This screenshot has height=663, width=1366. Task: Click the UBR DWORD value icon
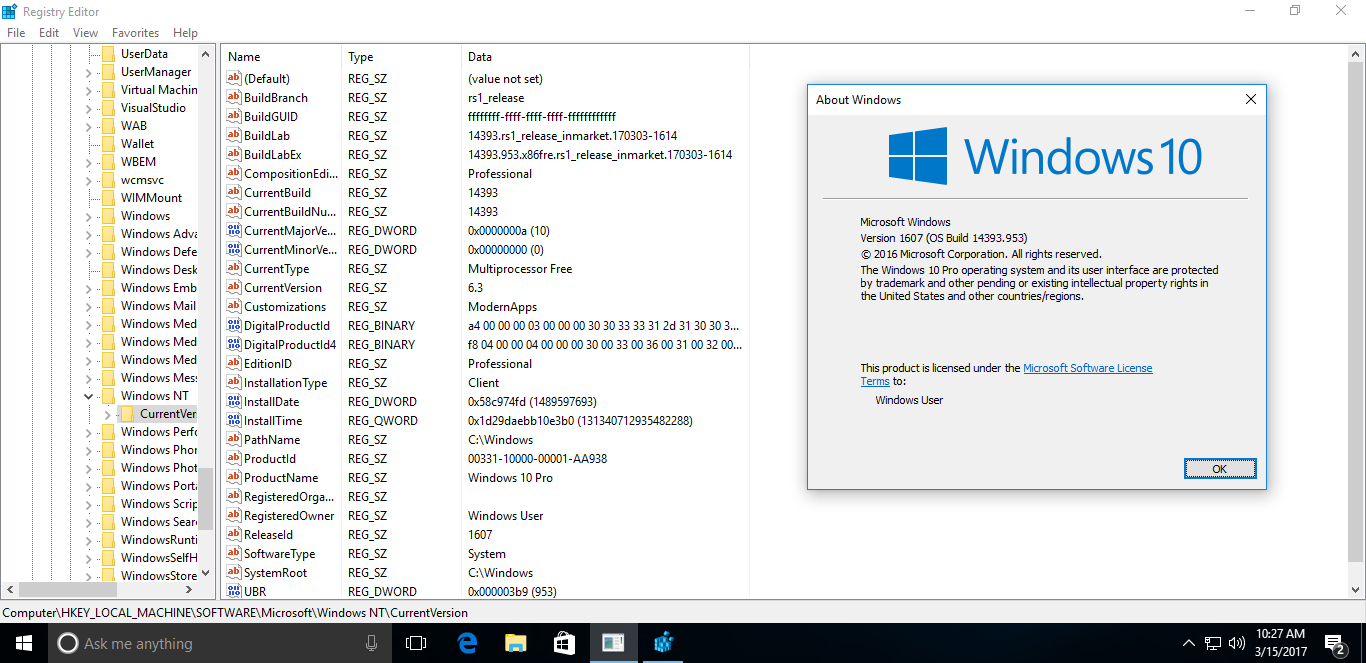point(235,592)
